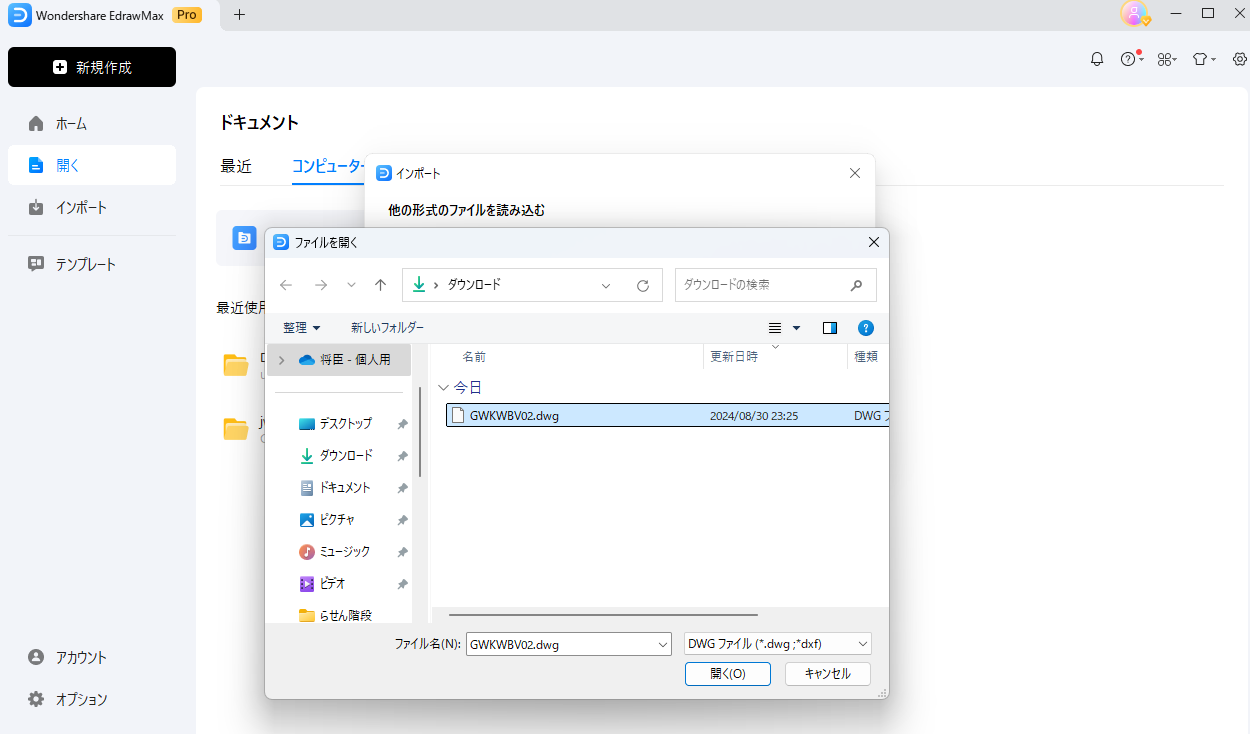Viewport: 1250px width, 734px height.
Task: Click the 開く(O) button
Action: click(728, 674)
